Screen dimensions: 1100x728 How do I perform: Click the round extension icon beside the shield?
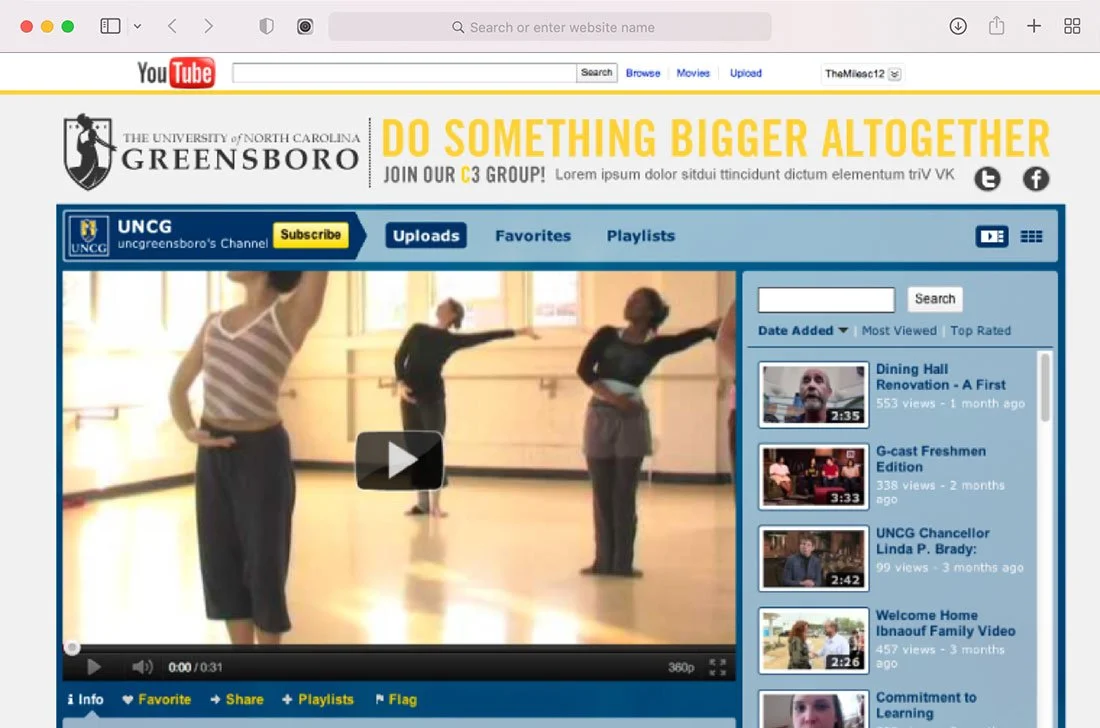304,27
